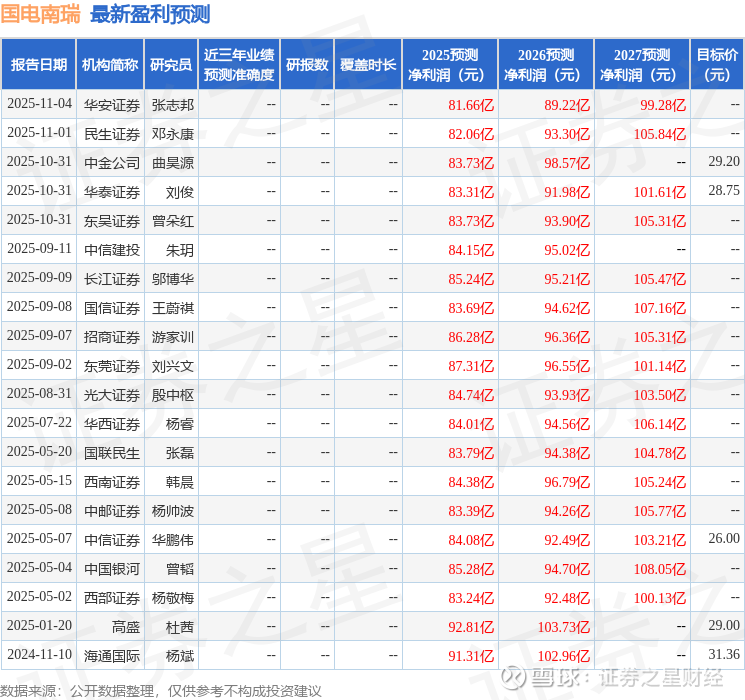Click value 94.26亿

pos(567,511)
